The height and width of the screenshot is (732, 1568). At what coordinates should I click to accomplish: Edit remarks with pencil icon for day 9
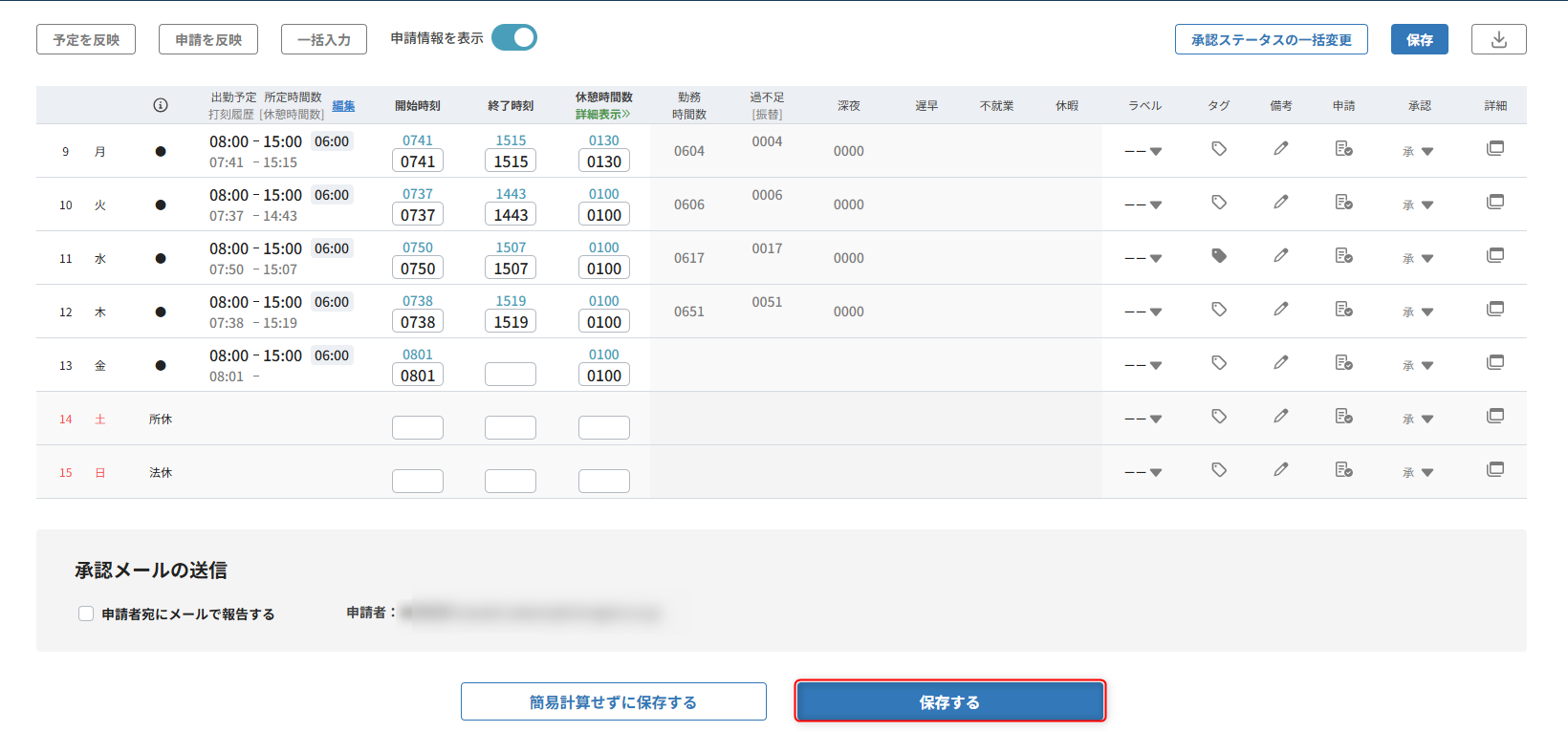tap(1281, 148)
